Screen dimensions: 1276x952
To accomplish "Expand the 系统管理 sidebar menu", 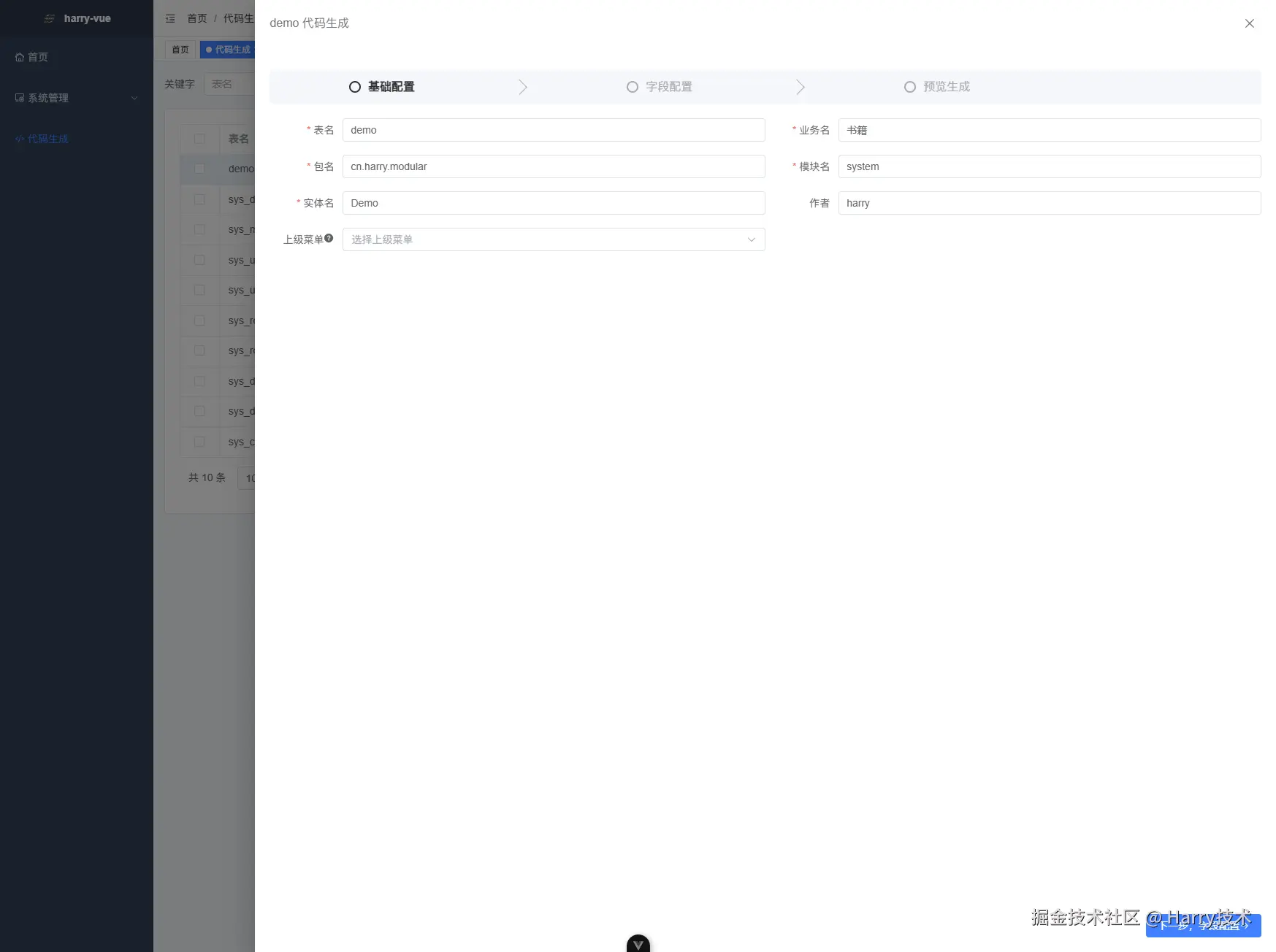I will point(77,98).
